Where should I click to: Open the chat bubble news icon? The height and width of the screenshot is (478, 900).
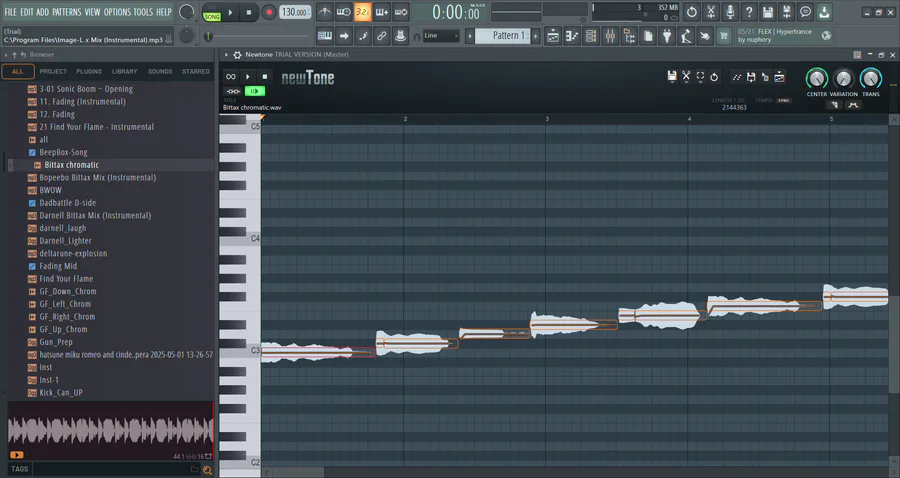805,11
